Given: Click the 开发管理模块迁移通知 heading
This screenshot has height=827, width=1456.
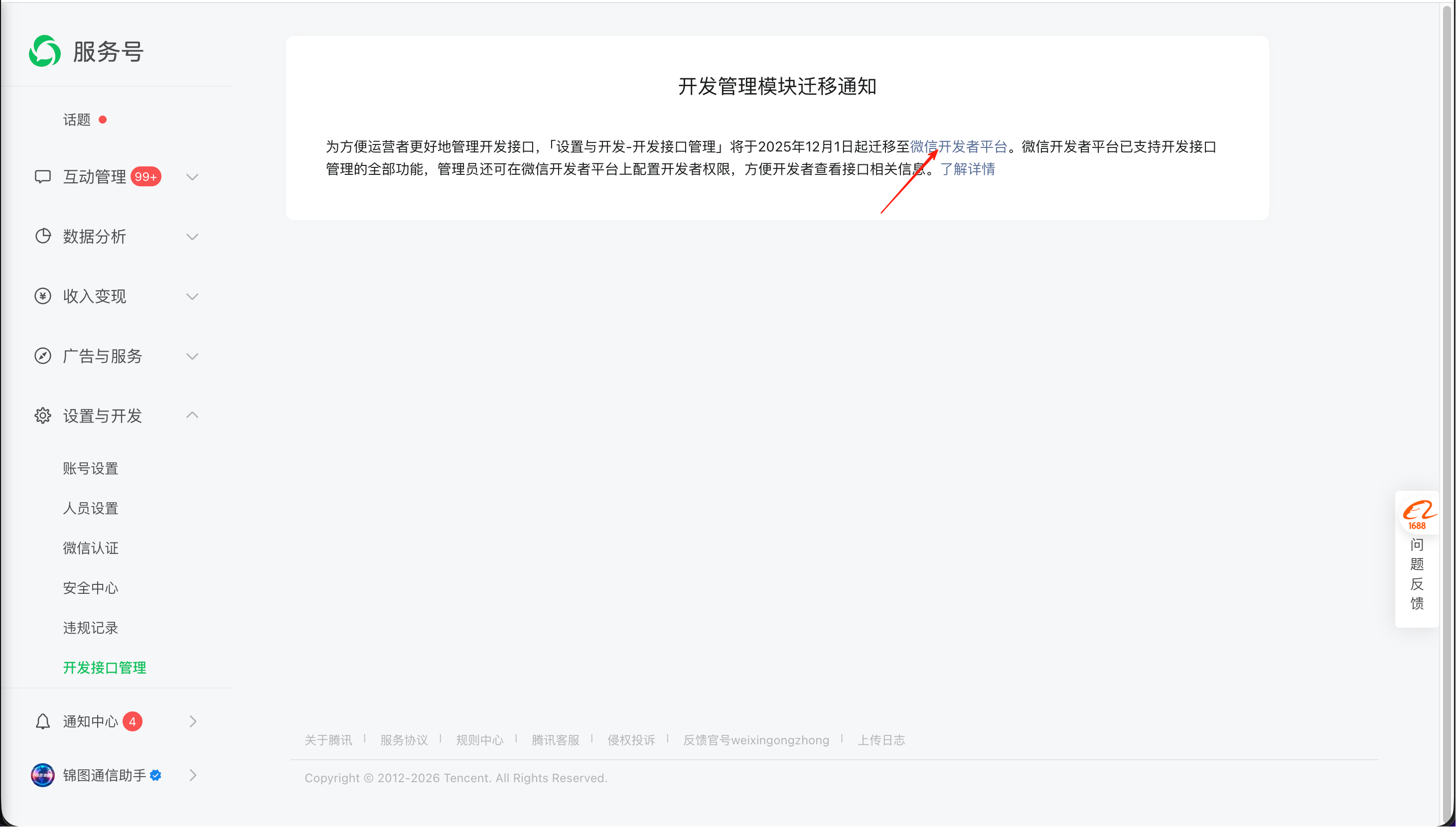Looking at the screenshot, I should [777, 86].
